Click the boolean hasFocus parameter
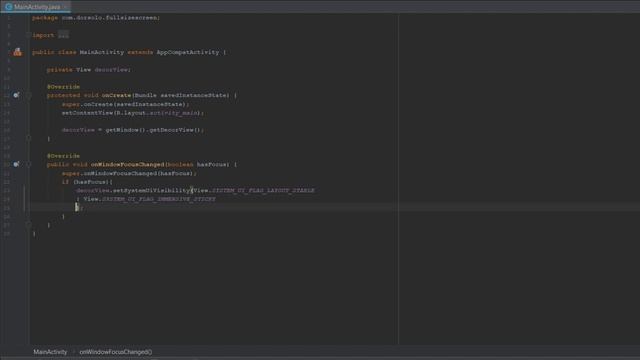 198,164
